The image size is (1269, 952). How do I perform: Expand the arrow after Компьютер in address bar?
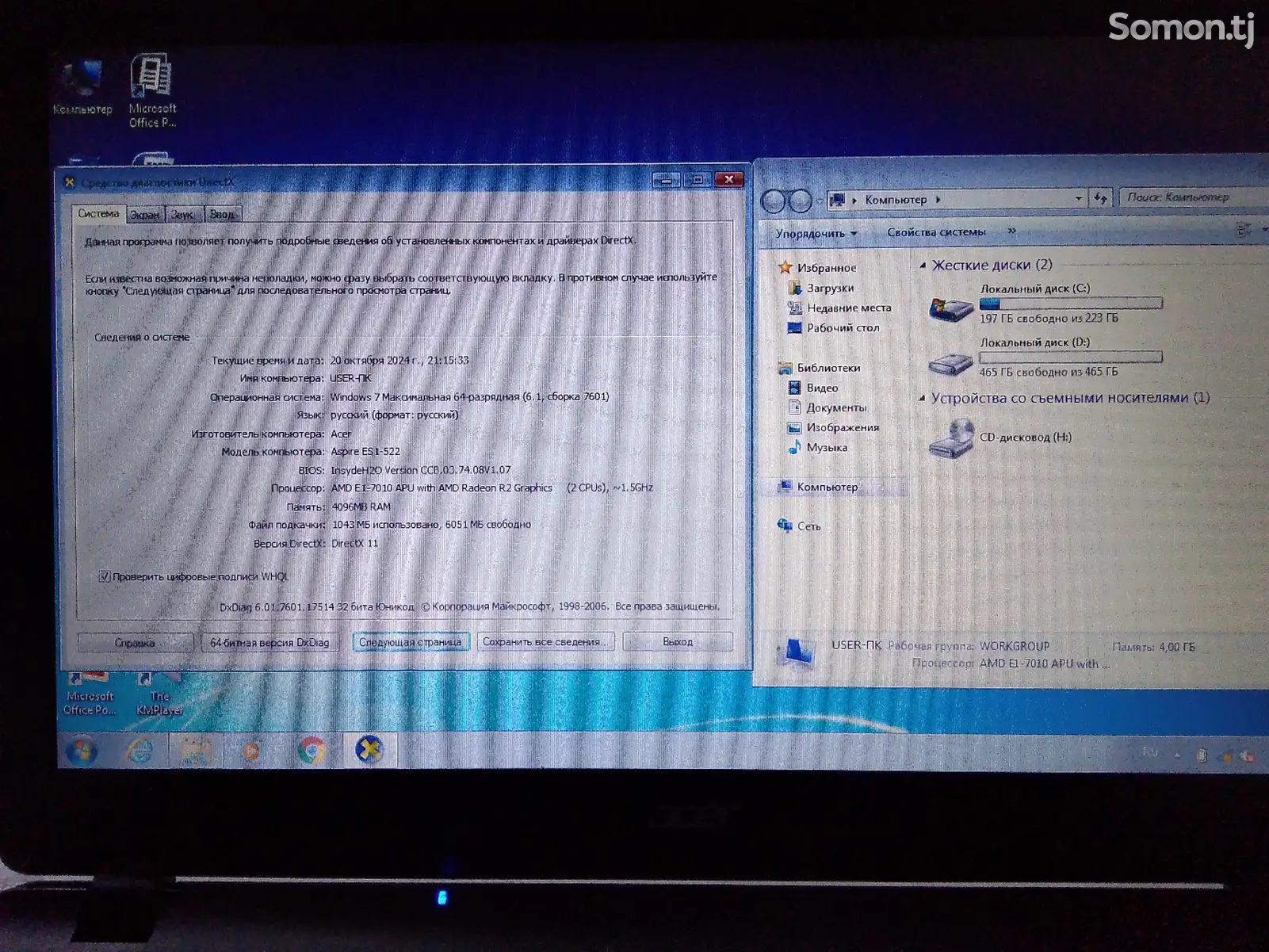pos(938,200)
